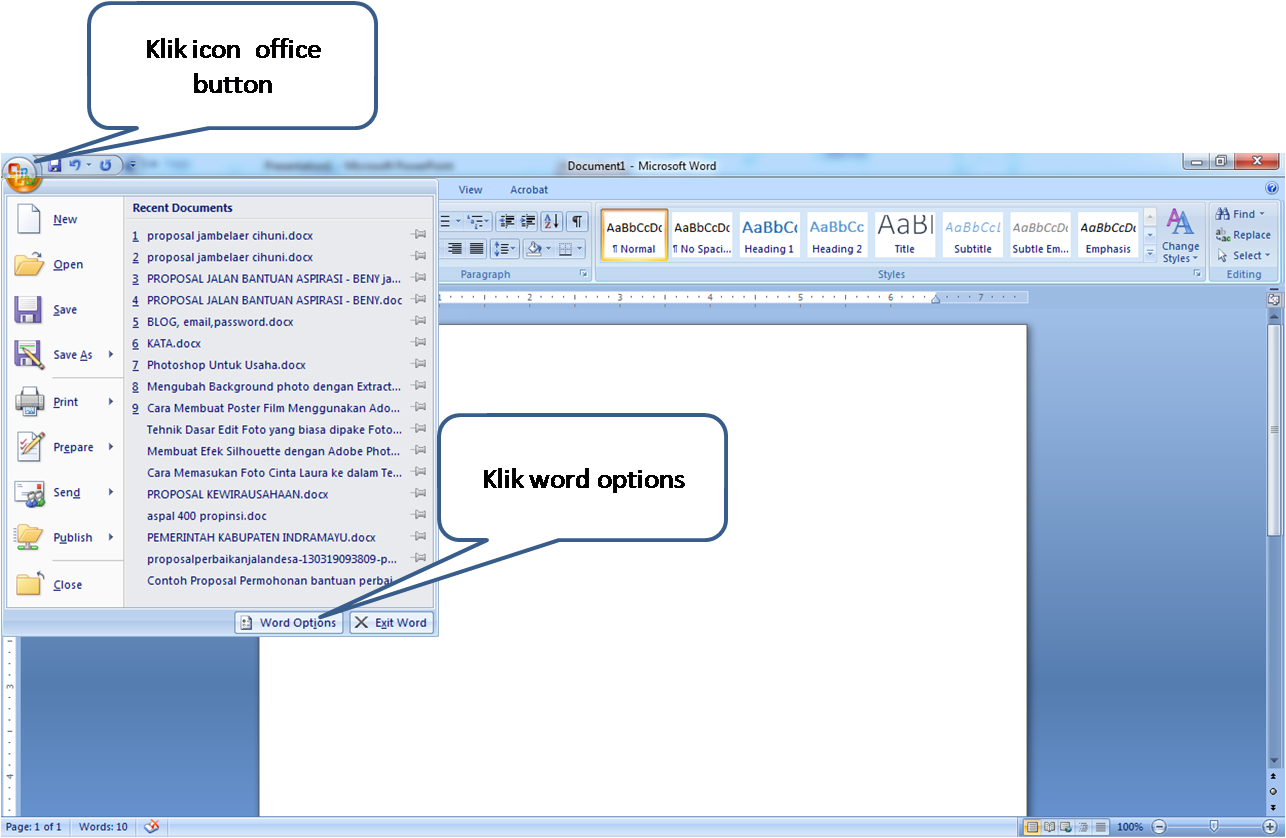Click the Close folder icon in Office menu

(x=29, y=584)
